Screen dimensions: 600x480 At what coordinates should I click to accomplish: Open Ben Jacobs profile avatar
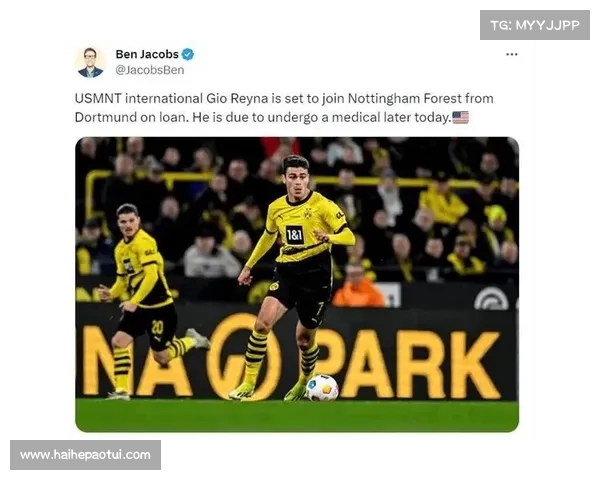click(91, 62)
